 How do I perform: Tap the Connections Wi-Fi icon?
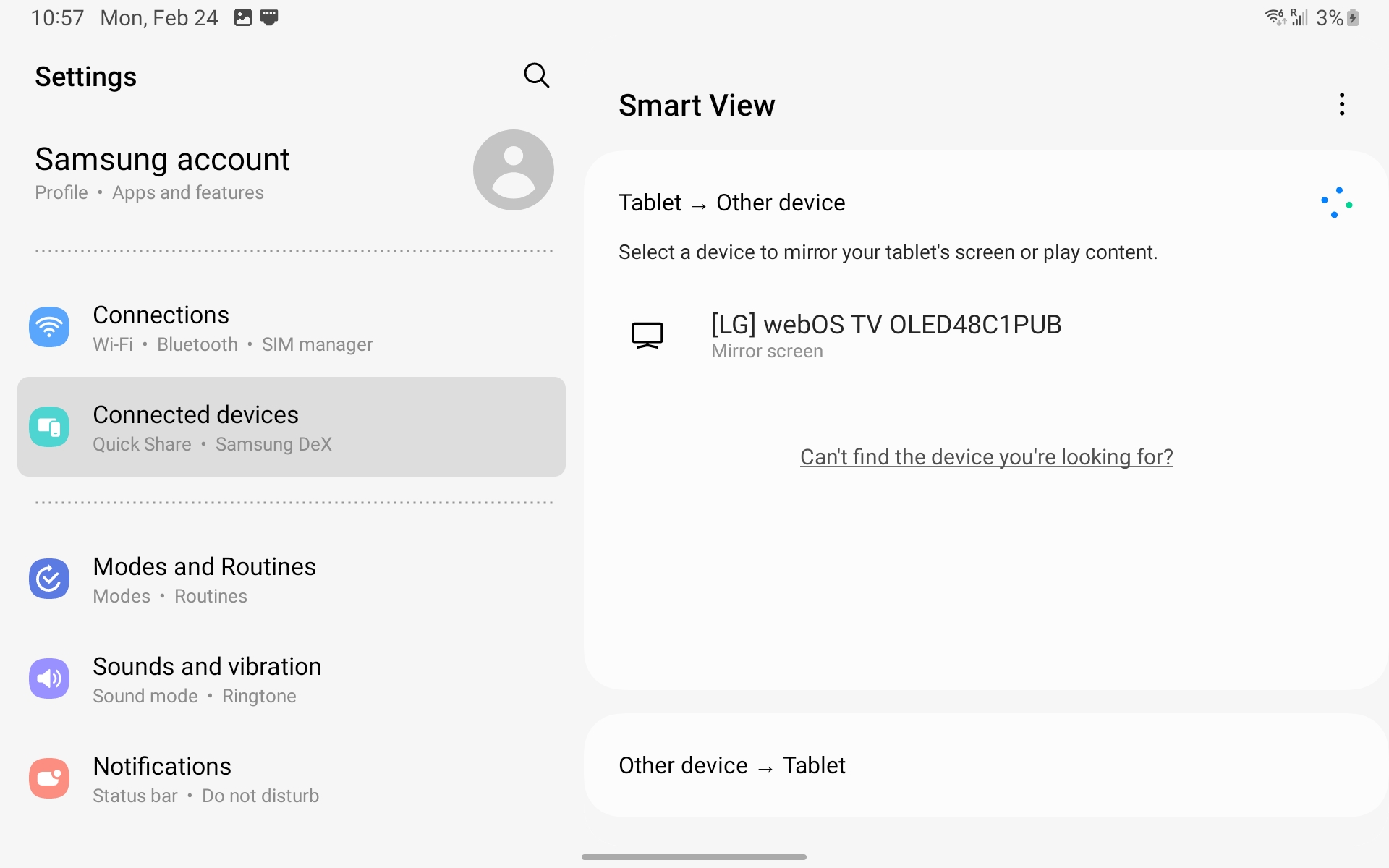click(49, 328)
